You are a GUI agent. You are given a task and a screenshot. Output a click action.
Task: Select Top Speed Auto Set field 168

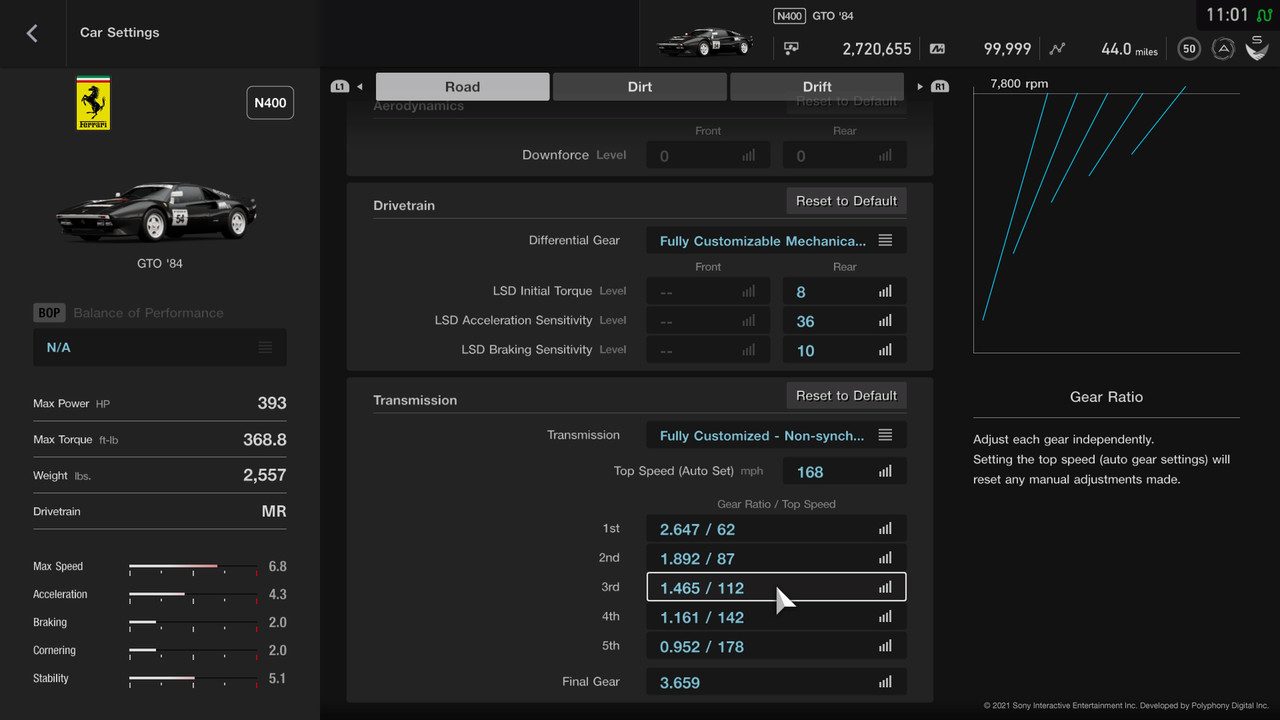point(845,472)
